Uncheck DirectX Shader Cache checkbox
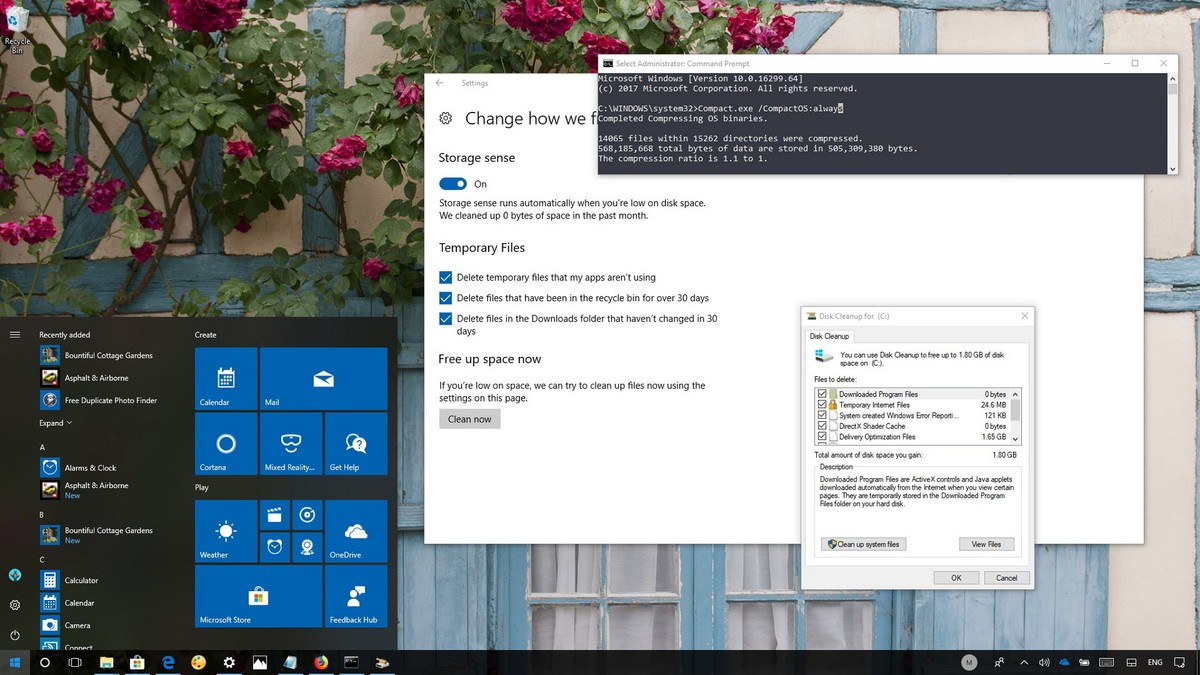 [823, 426]
